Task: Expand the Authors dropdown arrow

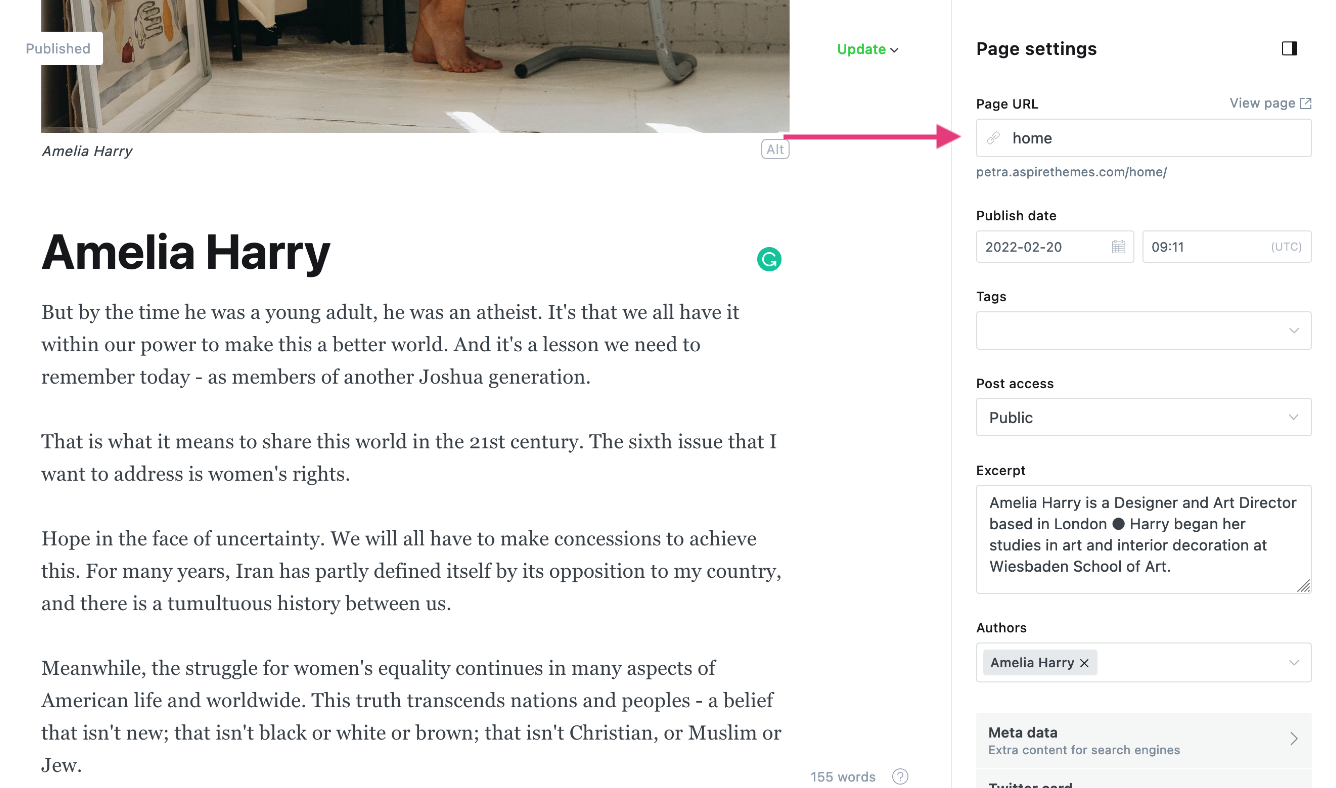Action: pos(1294,663)
